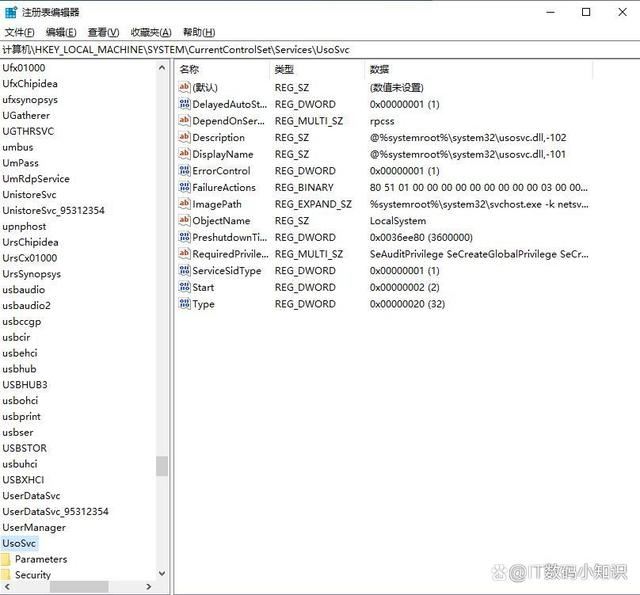Select the UfxChipidea key

30,84
